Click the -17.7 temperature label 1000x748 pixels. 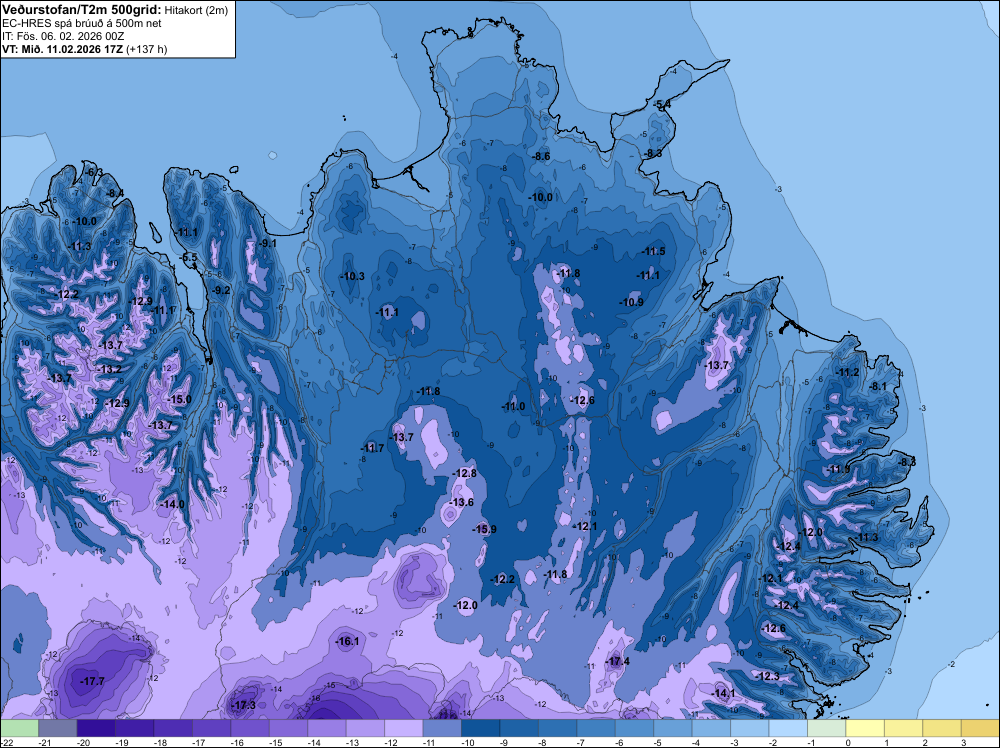coord(92,682)
